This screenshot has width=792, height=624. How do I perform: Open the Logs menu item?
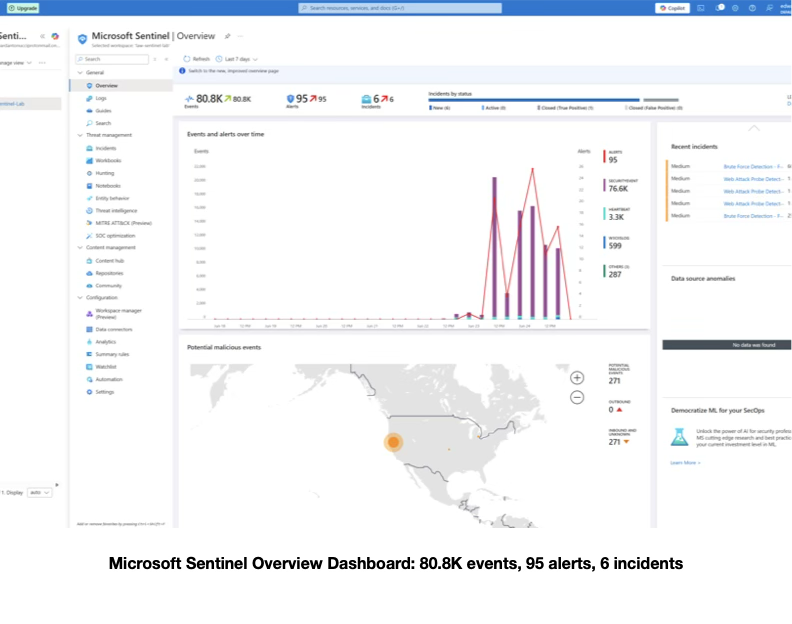[101, 99]
